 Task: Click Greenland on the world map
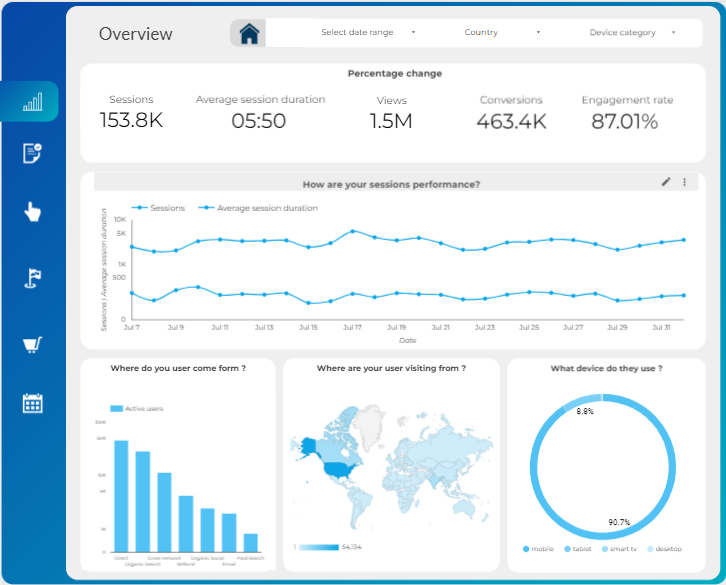point(370,425)
